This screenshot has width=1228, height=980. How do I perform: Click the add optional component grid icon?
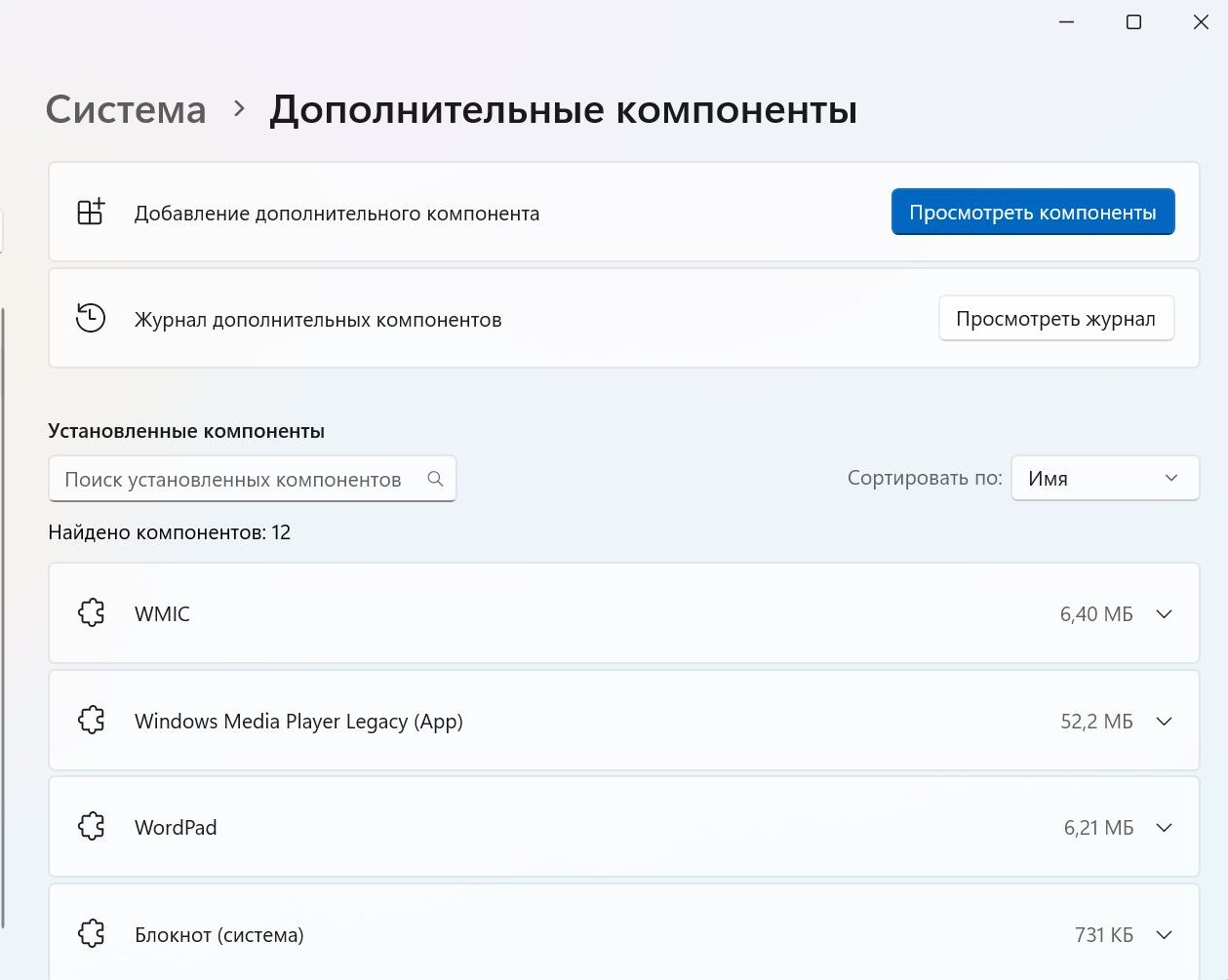(x=91, y=213)
